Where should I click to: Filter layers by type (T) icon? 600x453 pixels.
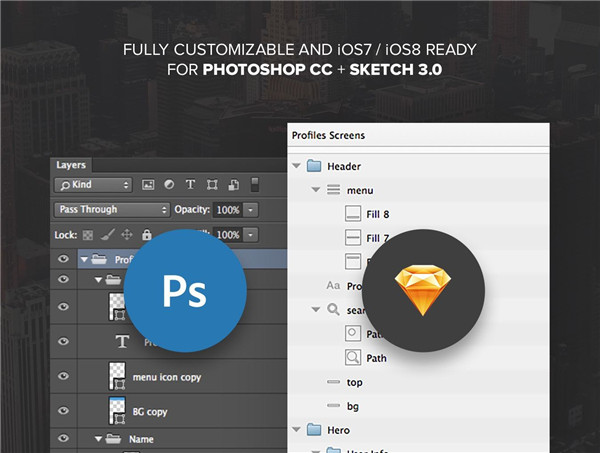click(190, 185)
